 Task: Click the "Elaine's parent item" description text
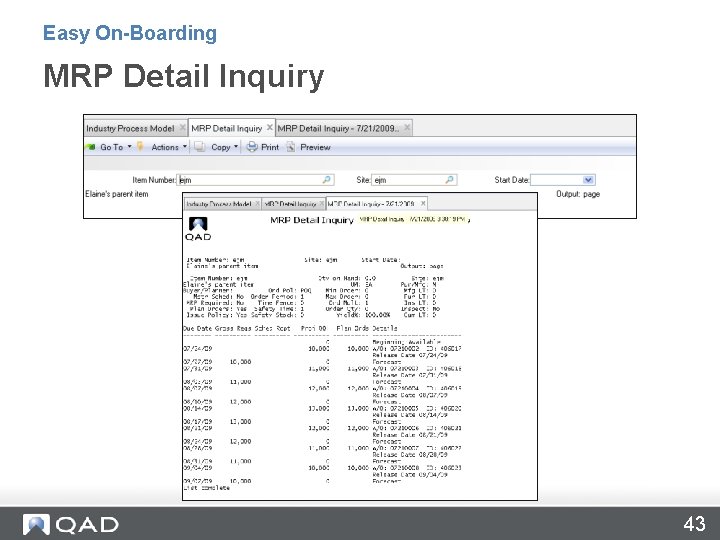coord(117,194)
